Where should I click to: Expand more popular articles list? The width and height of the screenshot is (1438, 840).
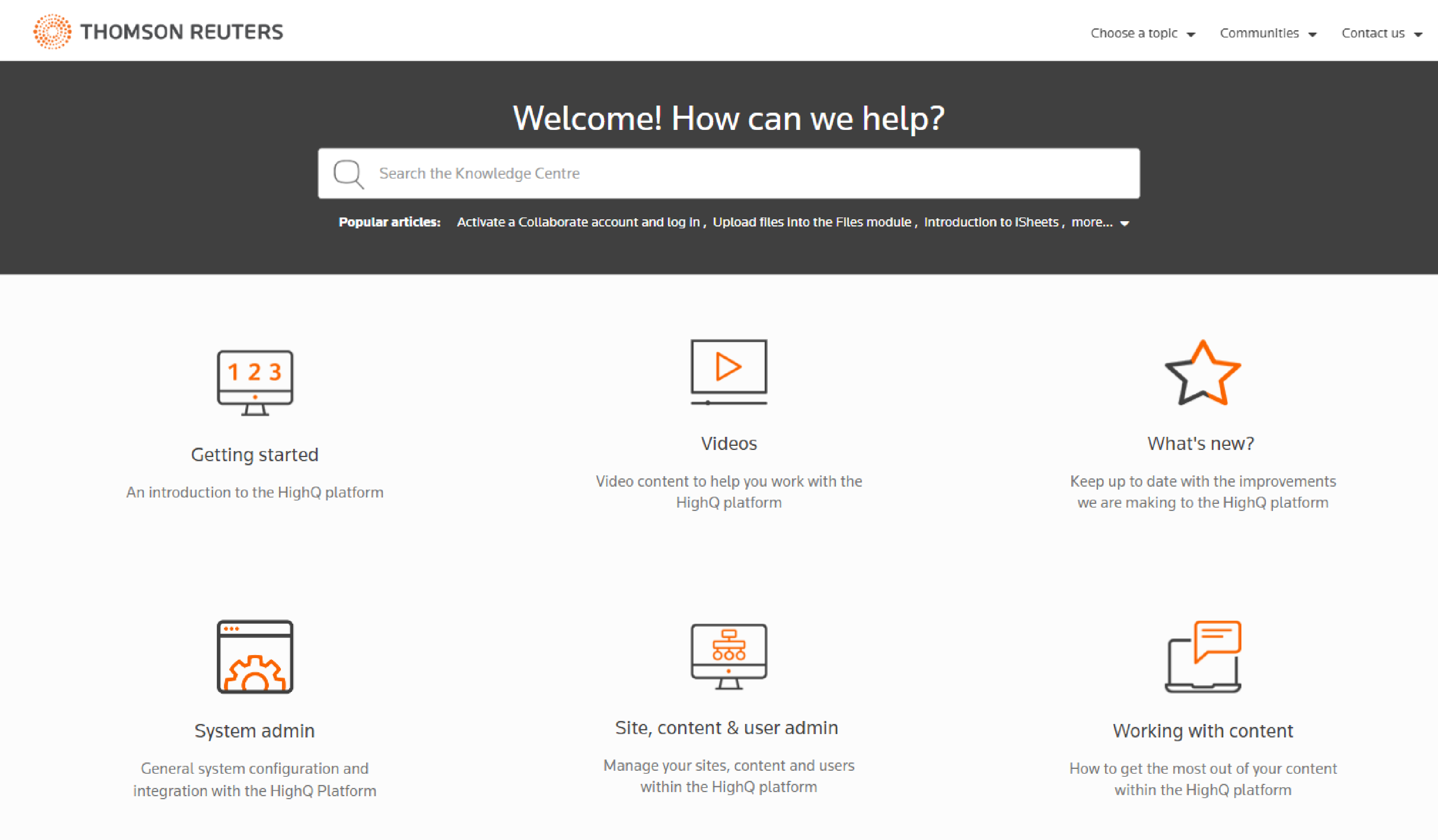click(1099, 222)
